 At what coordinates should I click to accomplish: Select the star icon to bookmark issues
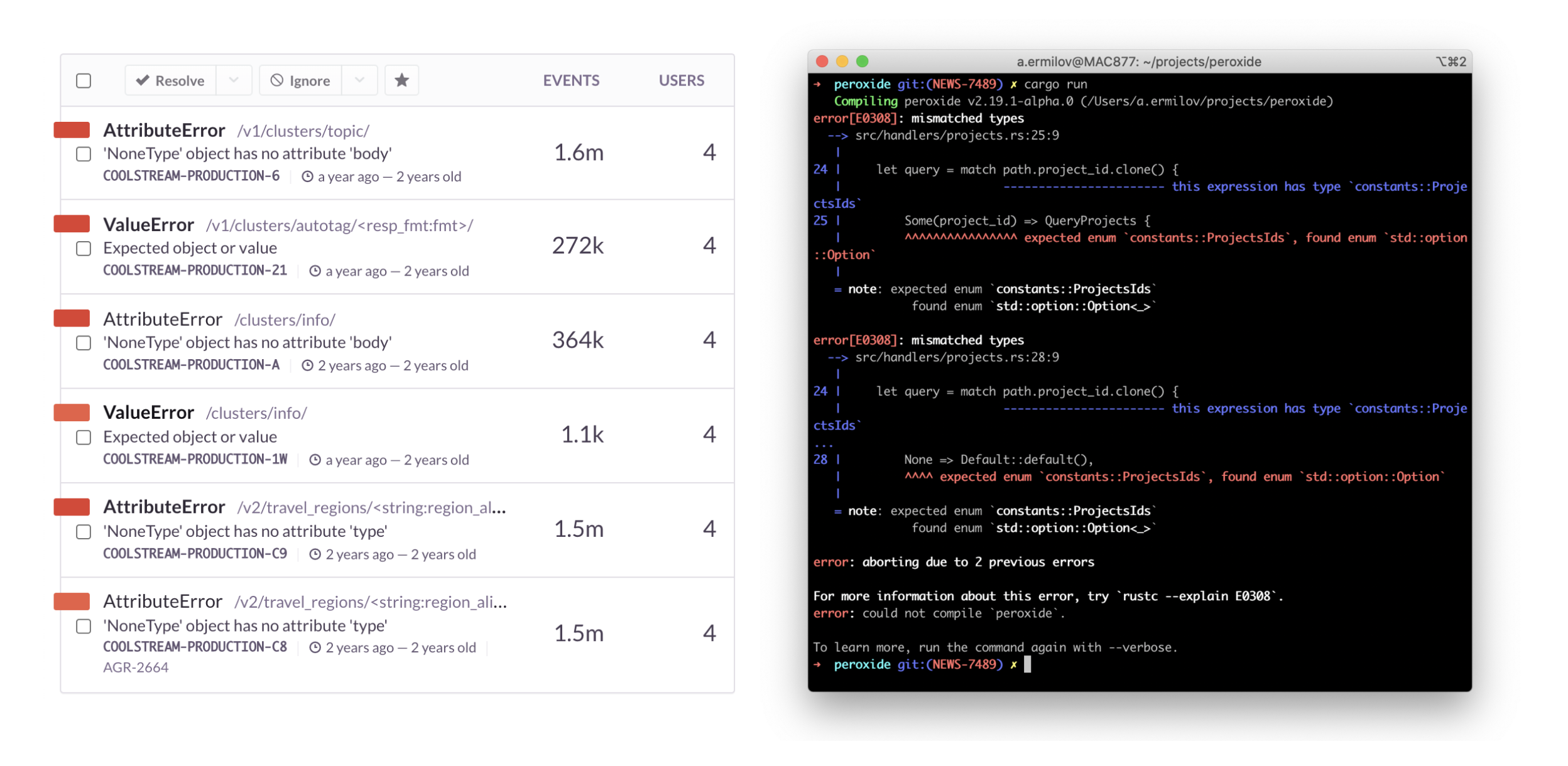pos(401,80)
